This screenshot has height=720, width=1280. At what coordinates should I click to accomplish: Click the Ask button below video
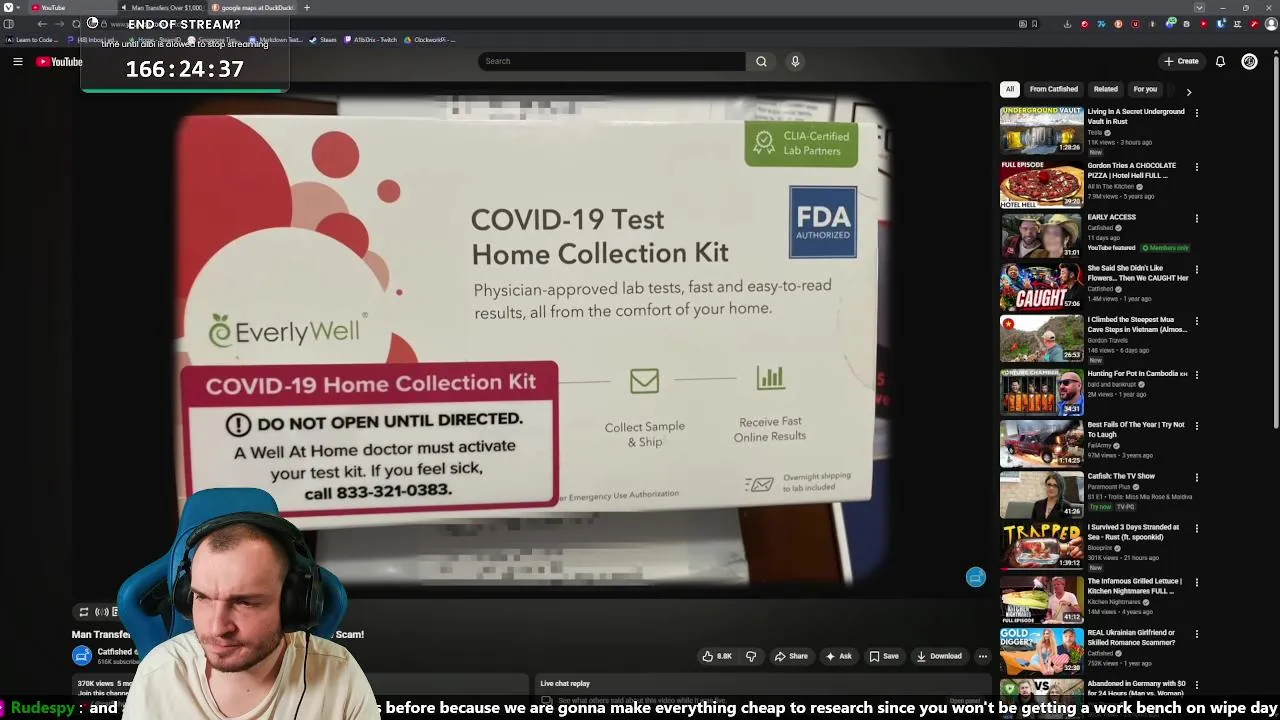pyautogui.click(x=839, y=656)
